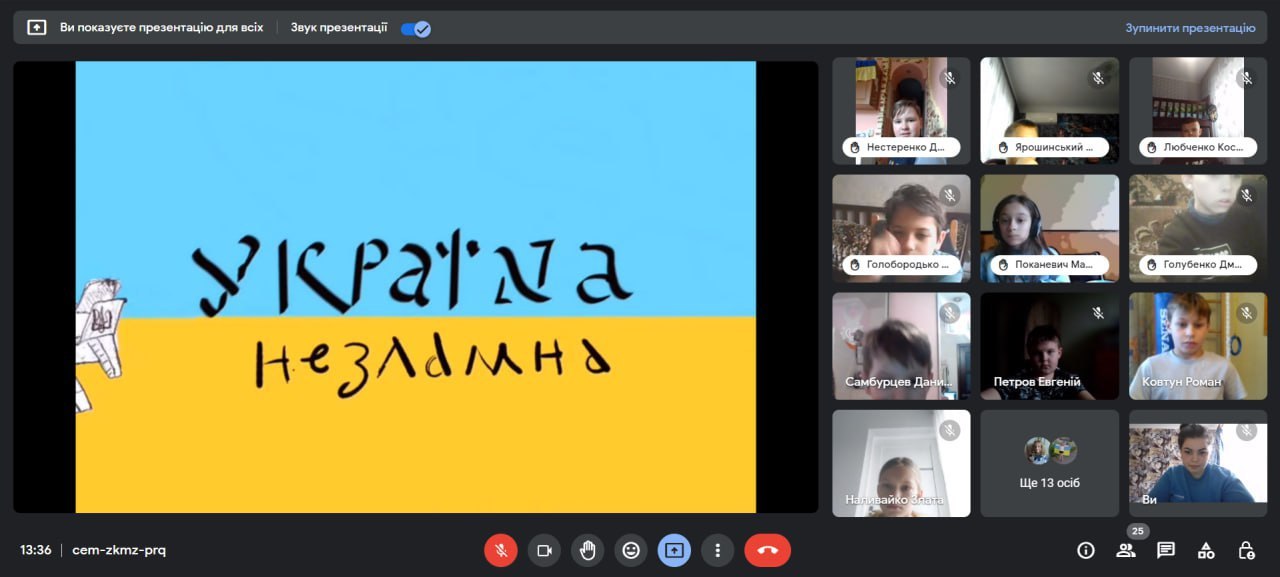Open the chat messages panel
Viewport: 1280px width, 577px height.
click(1166, 550)
